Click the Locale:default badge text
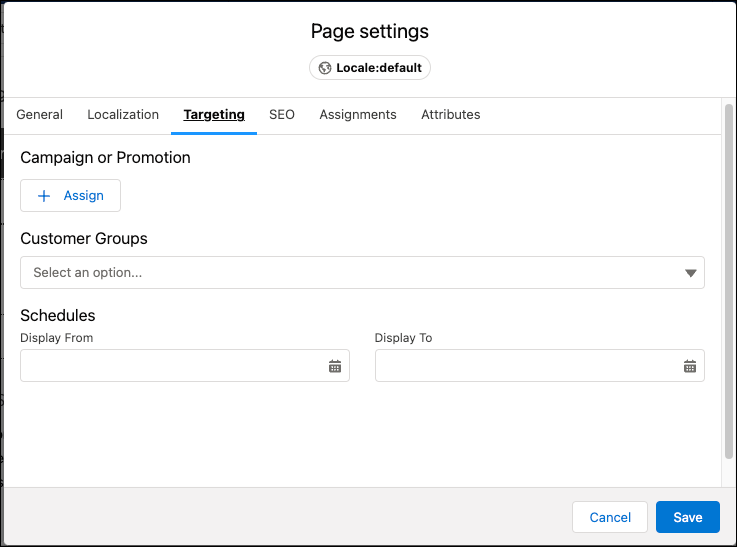 (x=379, y=68)
